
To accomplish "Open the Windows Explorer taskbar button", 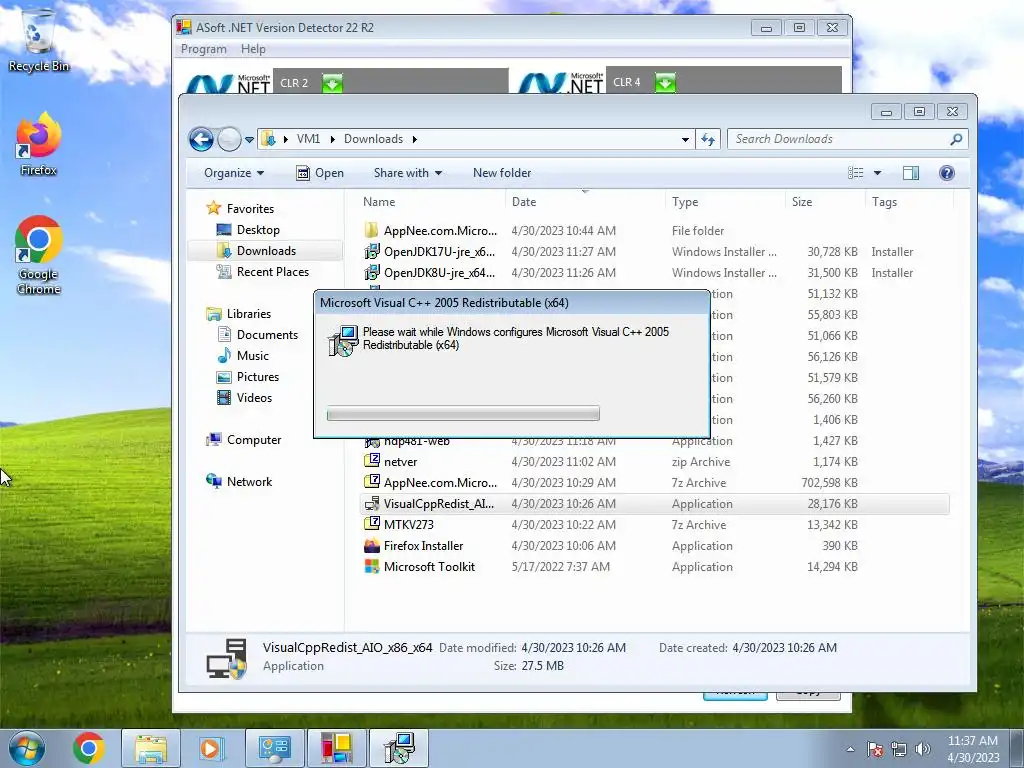I will pyautogui.click(x=150, y=748).
